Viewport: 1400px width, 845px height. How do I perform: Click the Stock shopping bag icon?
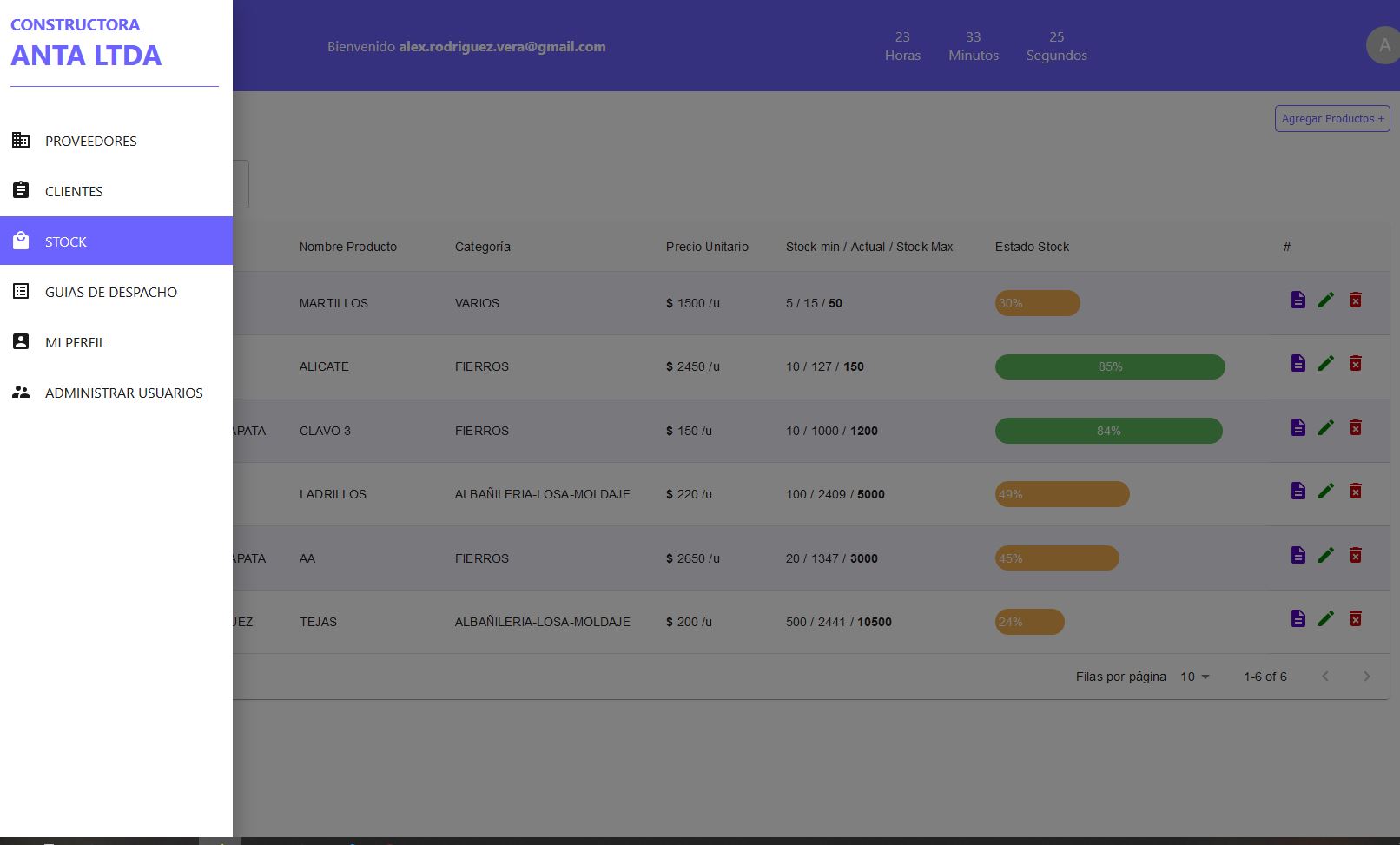click(21, 241)
